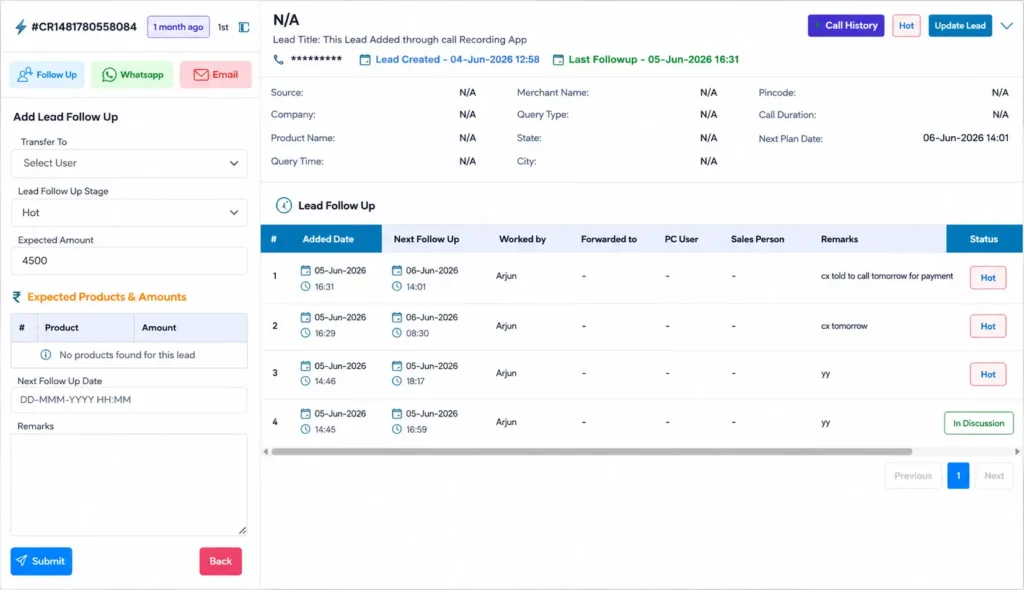This screenshot has width=1024, height=590.
Task: Click the 'cx tomorrow' remark
Action: tap(844, 326)
